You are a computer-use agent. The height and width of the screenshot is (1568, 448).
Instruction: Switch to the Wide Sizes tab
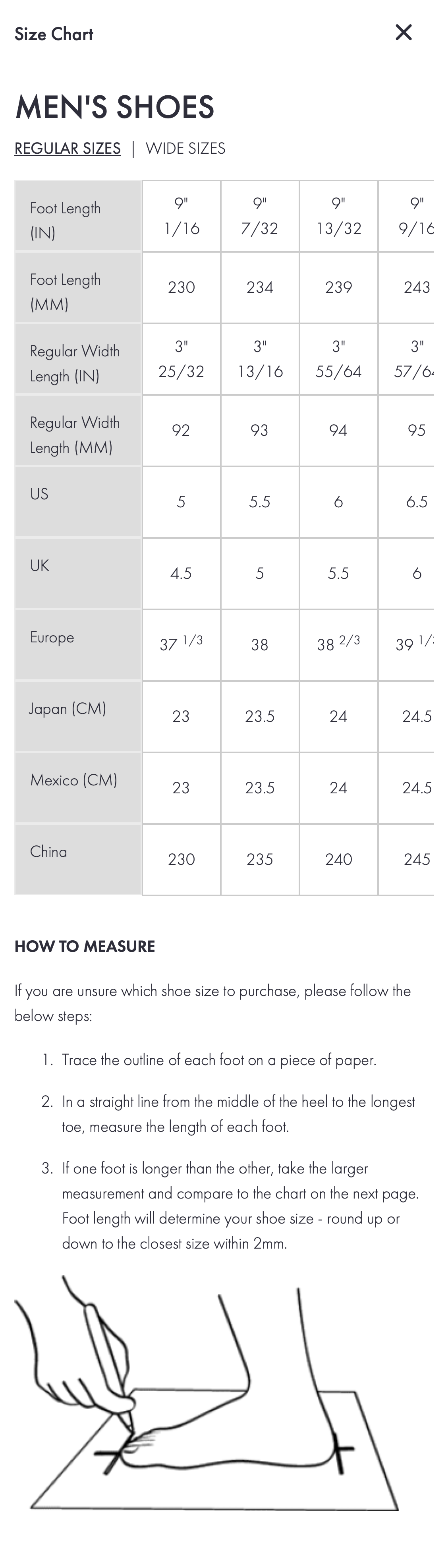(185, 149)
